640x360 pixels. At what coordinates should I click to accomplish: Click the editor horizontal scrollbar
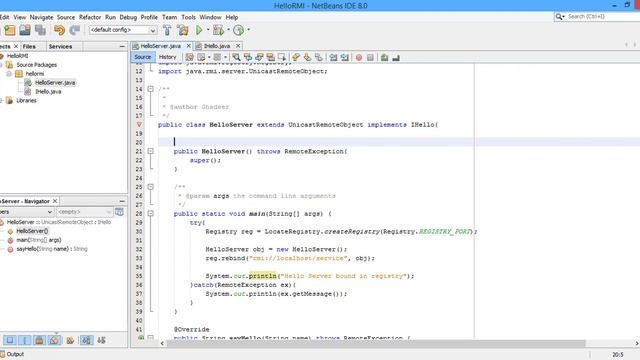[x=376, y=343]
